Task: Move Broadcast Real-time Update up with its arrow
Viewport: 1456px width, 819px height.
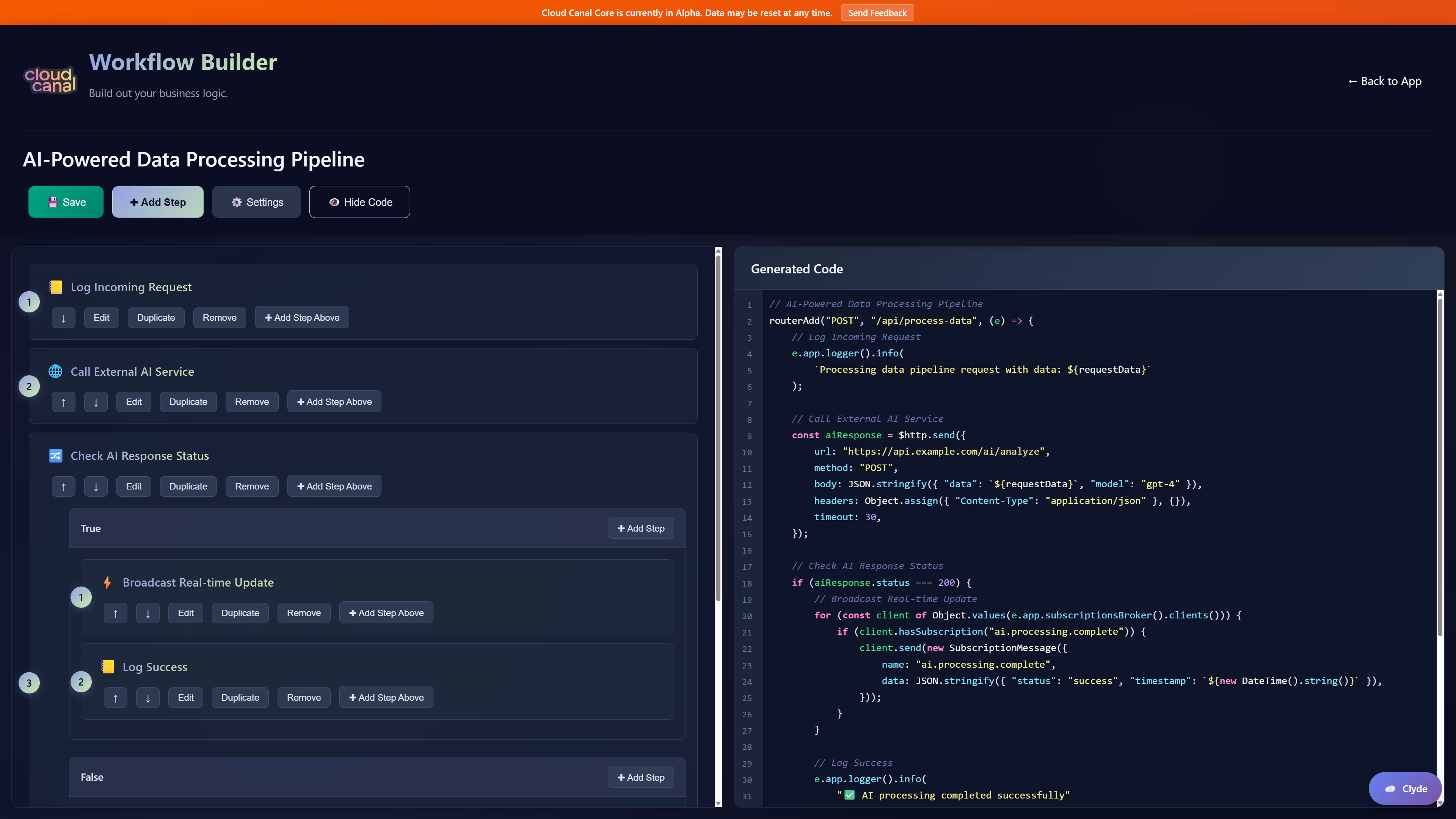Action: (x=115, y=613)
